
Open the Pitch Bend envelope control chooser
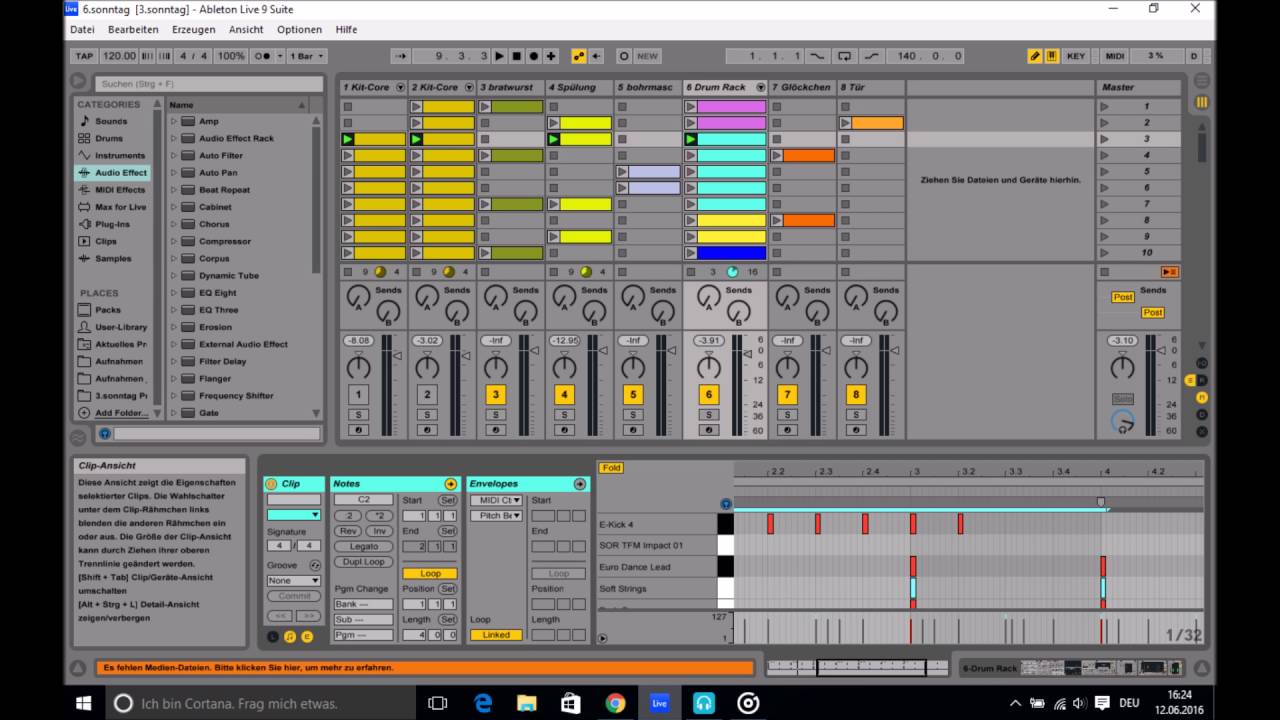(x=496, y=516)
